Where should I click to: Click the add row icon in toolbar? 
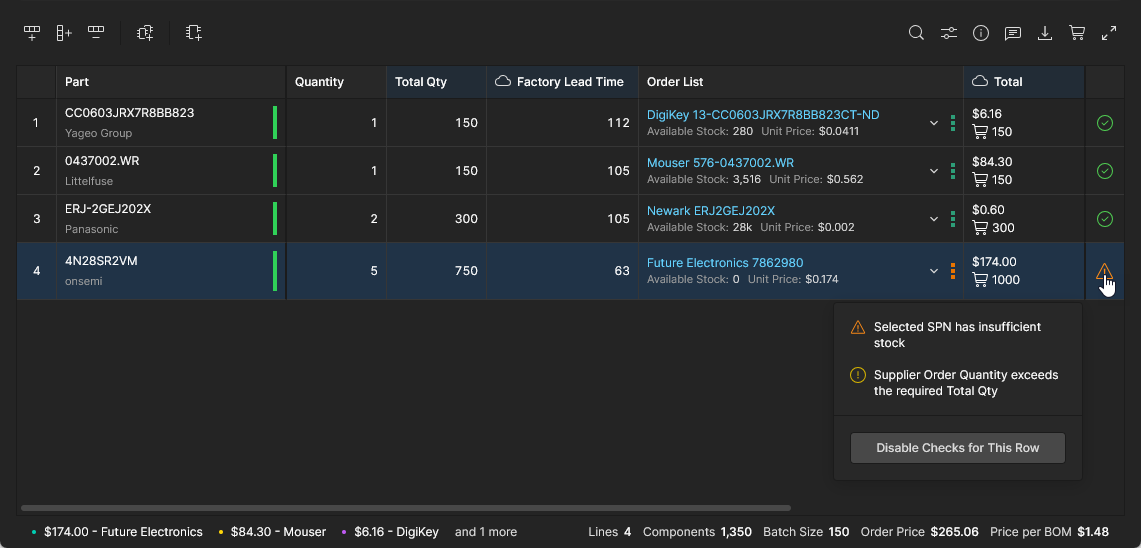(x=31, y=33)
